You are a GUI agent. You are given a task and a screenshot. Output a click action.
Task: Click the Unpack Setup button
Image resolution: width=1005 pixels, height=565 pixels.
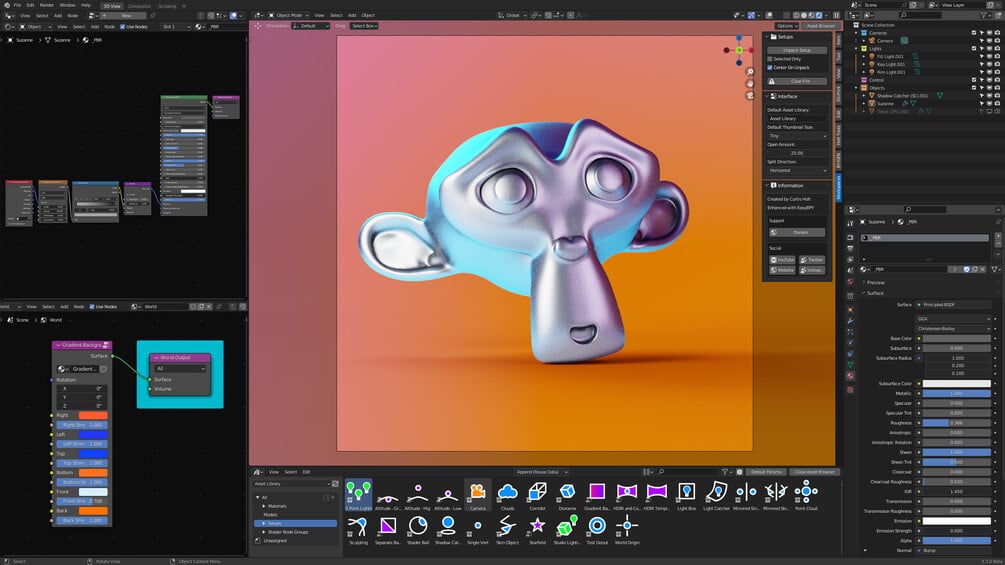(797, 50)
